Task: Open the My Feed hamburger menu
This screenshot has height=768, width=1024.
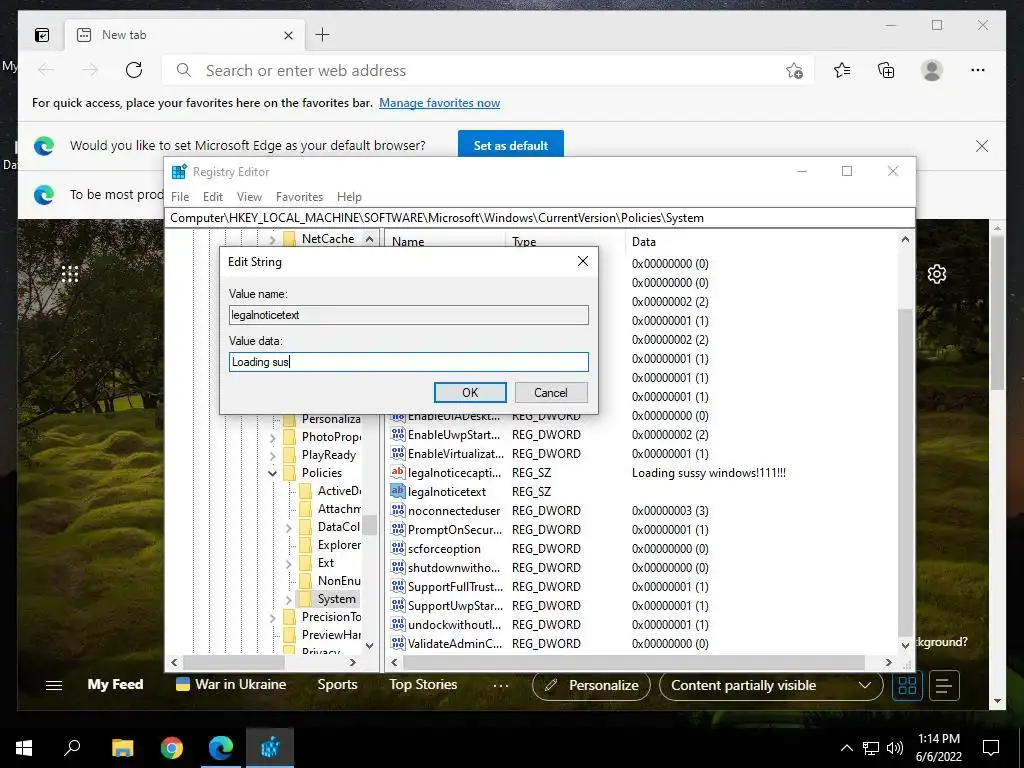Action: [x=54, y=685]
